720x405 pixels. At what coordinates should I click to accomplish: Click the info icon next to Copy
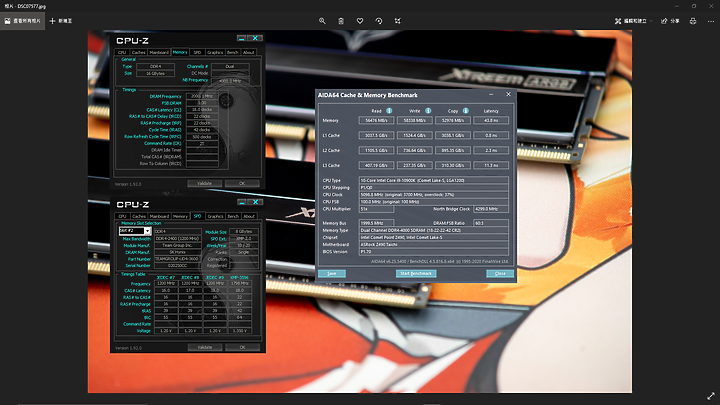pos(466,111)
